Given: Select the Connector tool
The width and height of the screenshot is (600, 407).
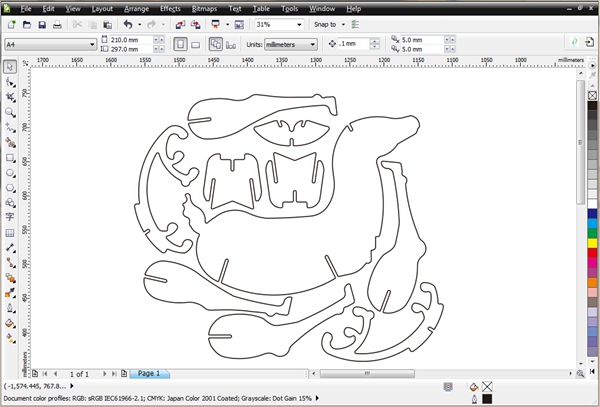Looking at the screenshot, I should (10, 263).
